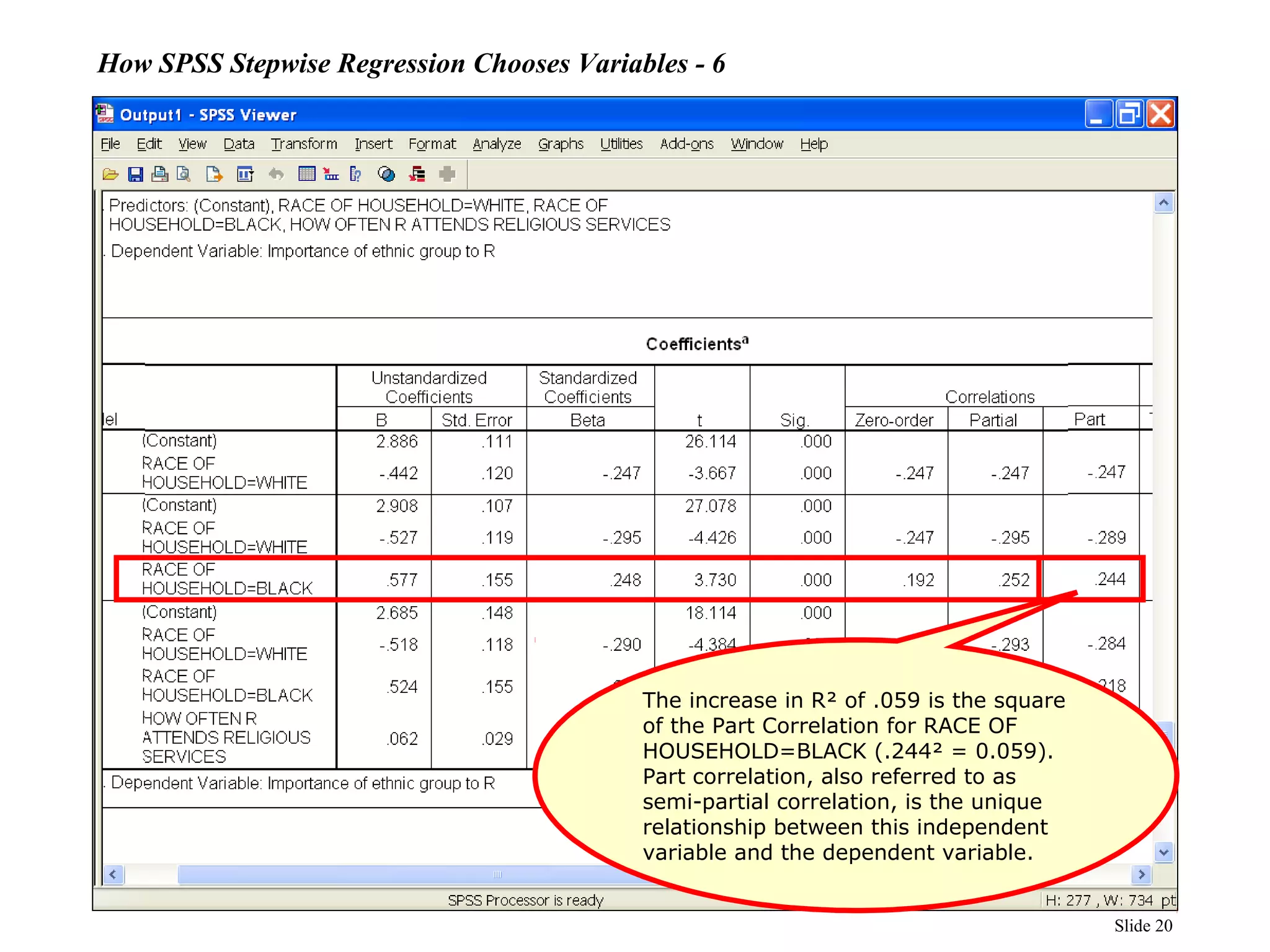
Task: Click the SPSS Viewer title bar app icon
Action: click(x=105, y=114)
